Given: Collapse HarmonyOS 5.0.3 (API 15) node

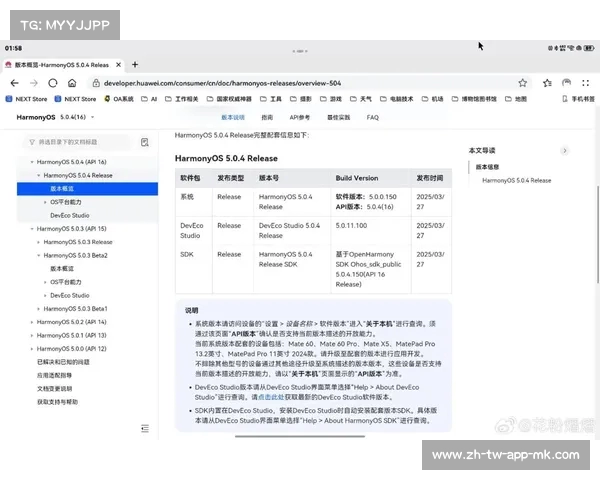Looking at the screenshot, I should point(32,229).
